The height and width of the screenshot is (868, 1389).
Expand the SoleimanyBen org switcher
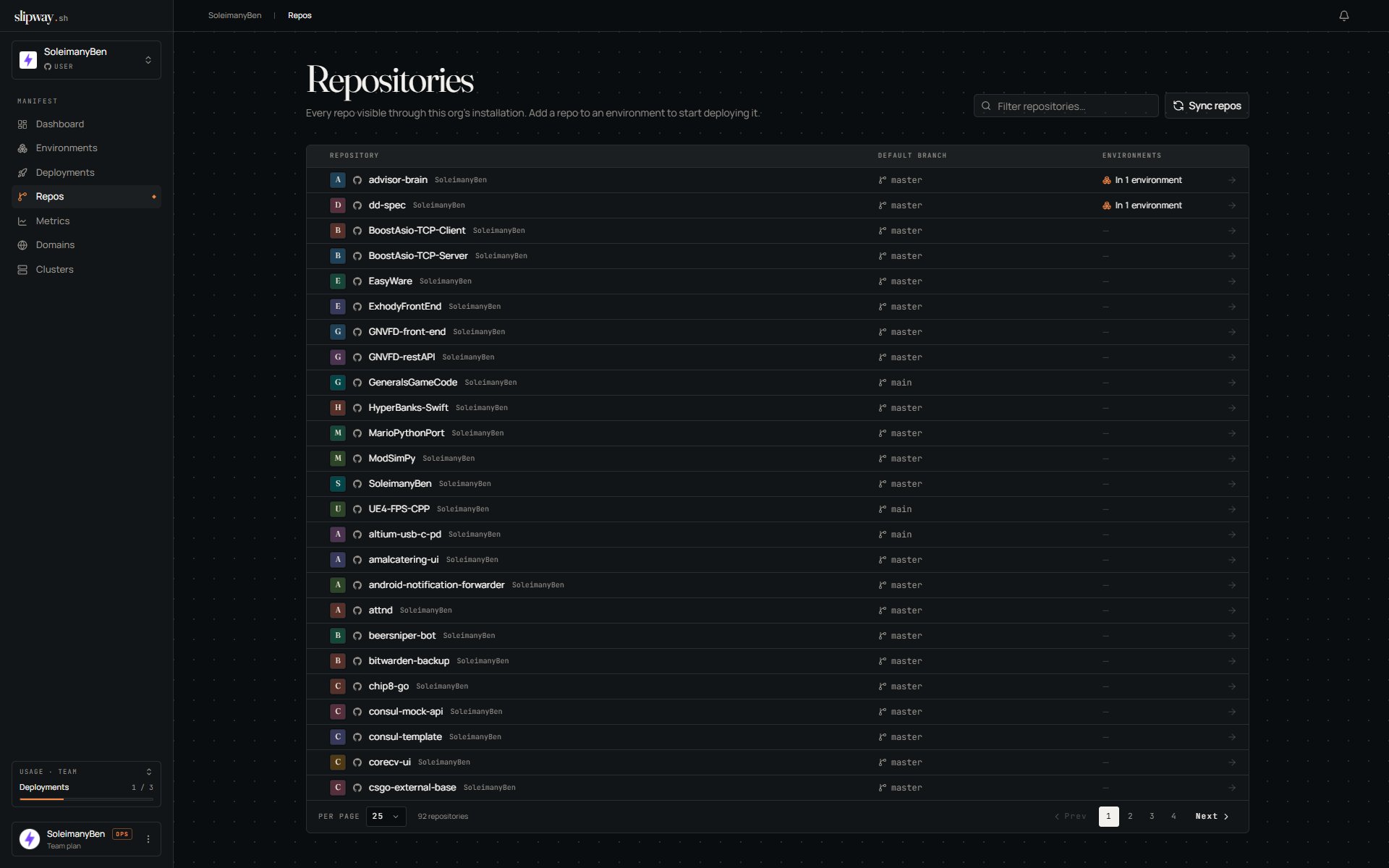(86, 59)
